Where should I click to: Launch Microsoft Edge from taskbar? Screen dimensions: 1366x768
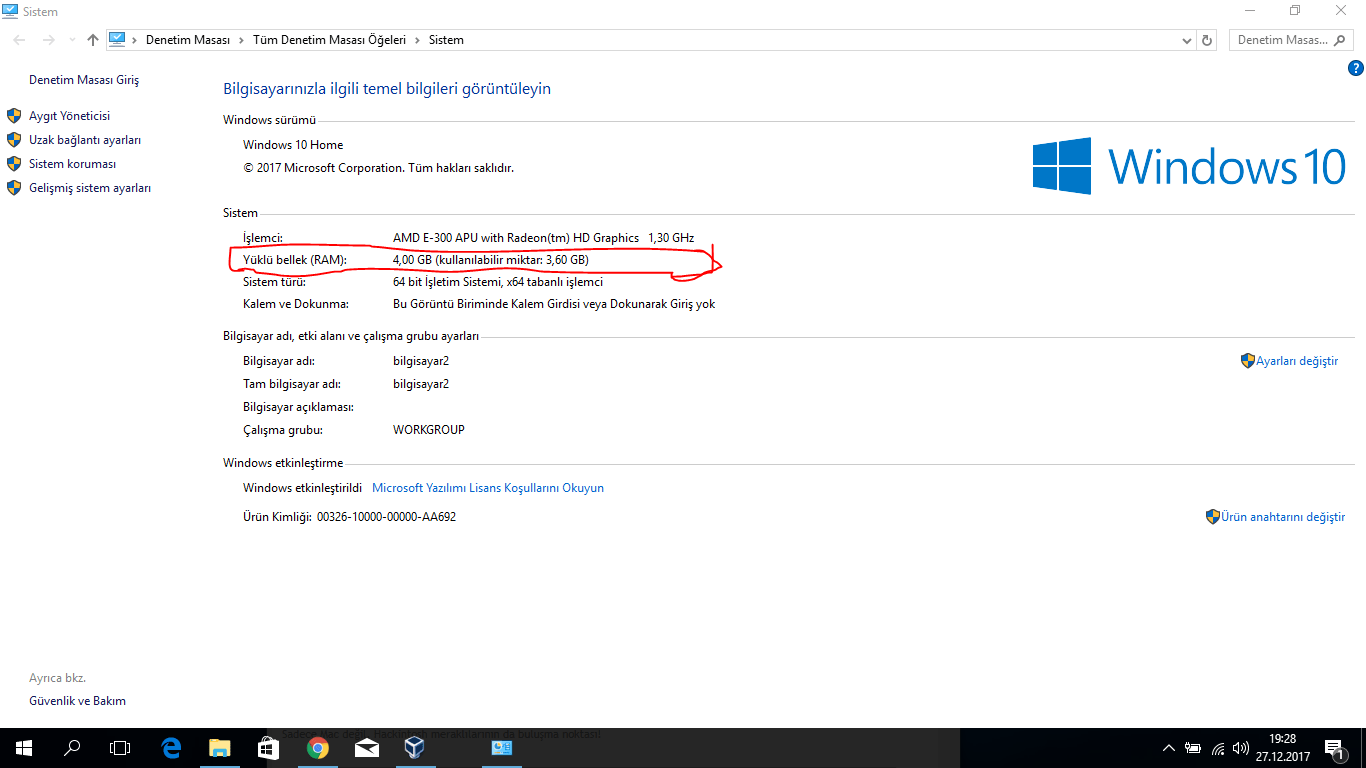pos(171,748)
